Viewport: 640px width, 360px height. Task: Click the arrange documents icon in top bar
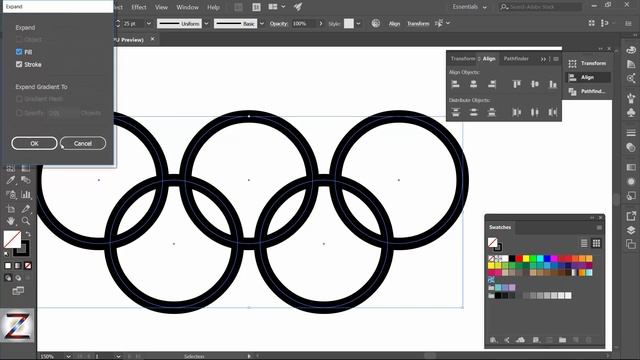(x=276, y=7)
